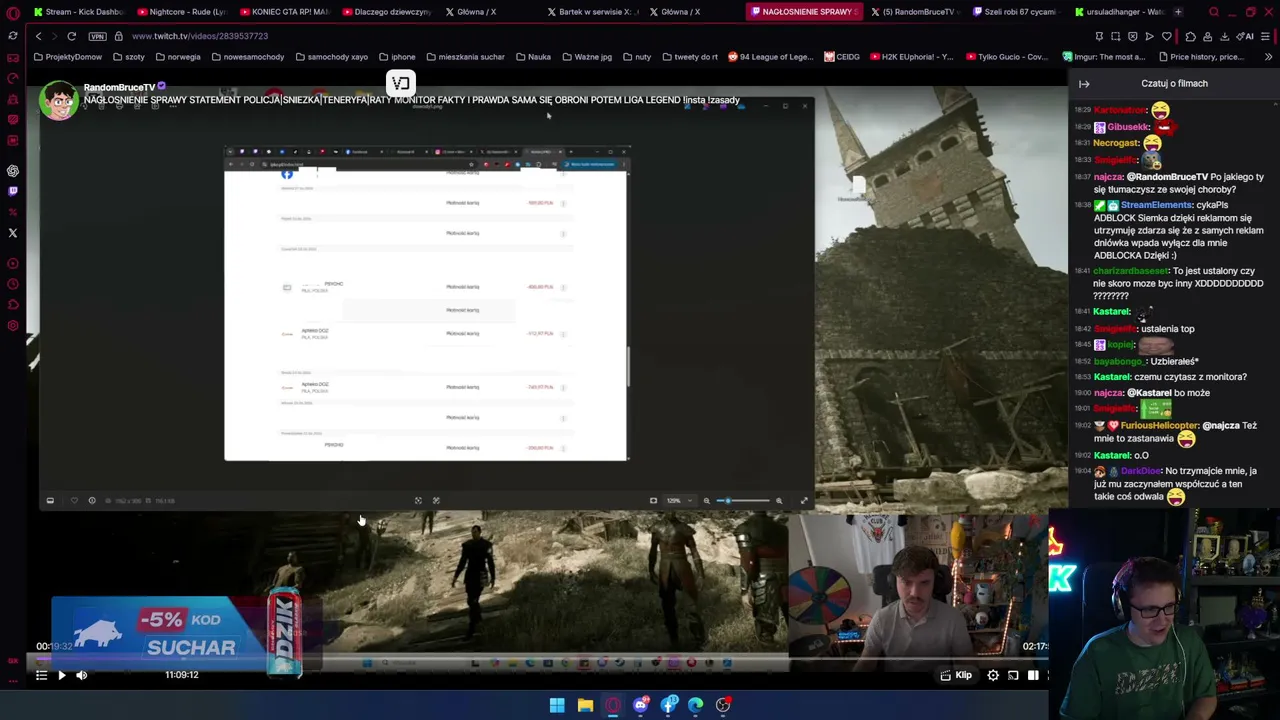
Task: Open the browser tab search icon
Action: 1214,12
